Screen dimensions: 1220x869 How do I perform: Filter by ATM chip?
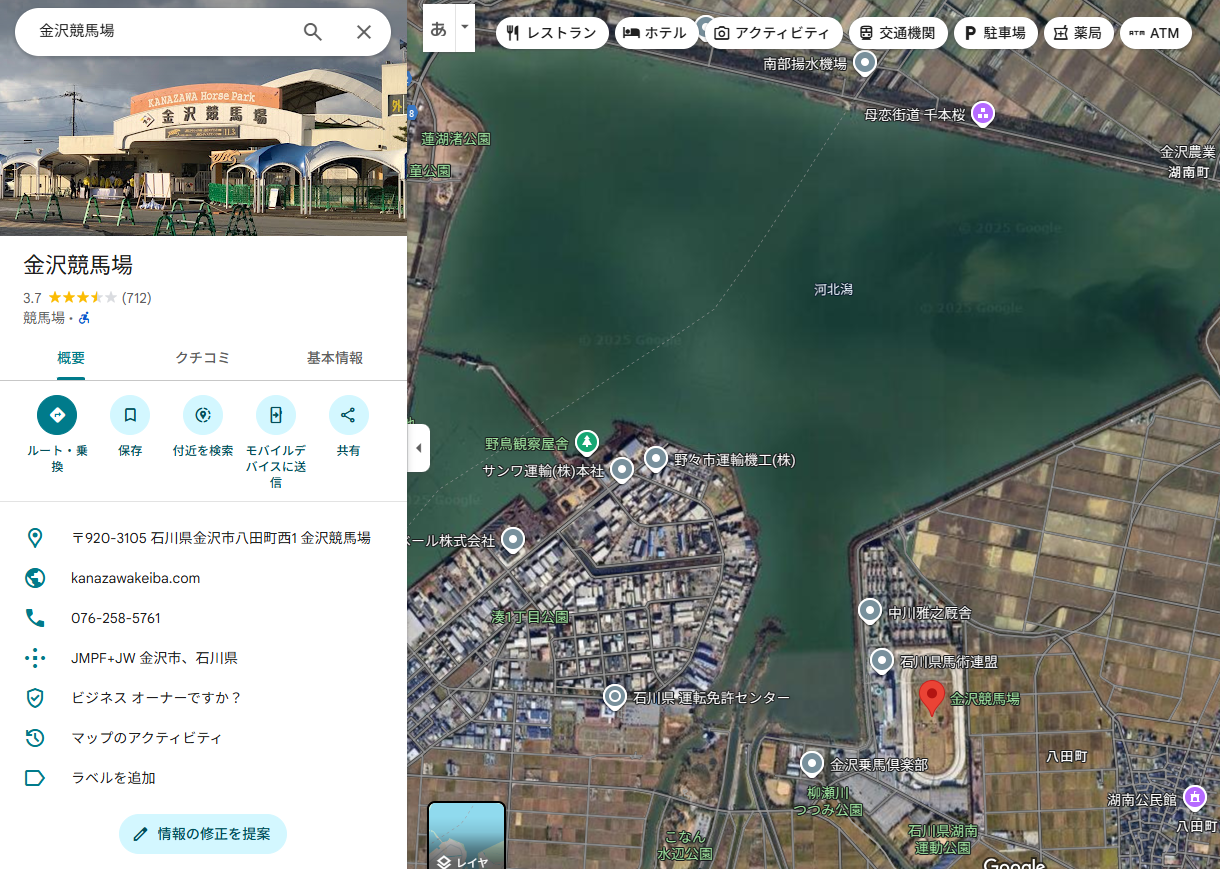click(1155, 33)
